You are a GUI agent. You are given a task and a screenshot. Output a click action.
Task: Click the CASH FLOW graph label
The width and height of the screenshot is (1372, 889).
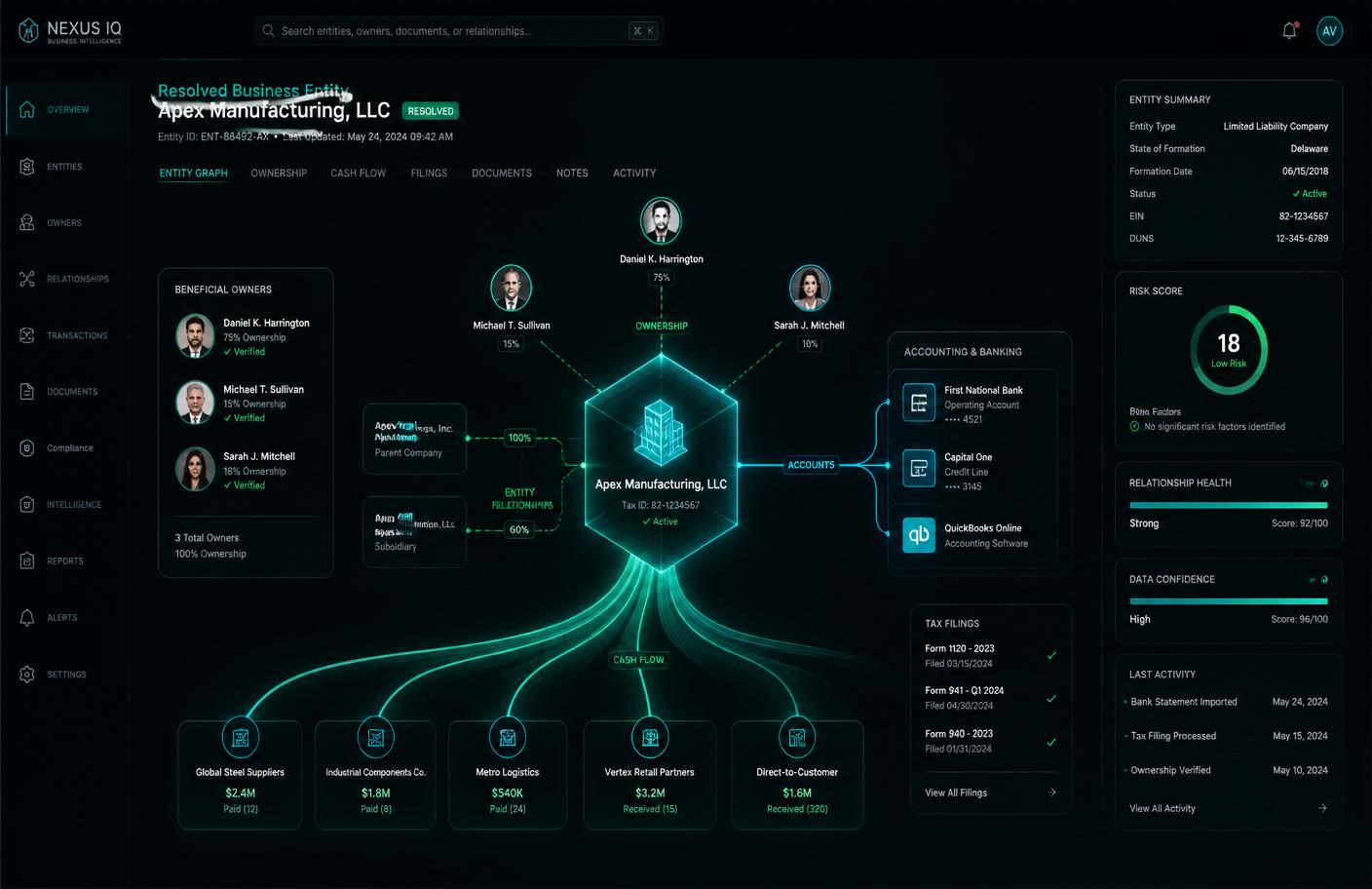tap(638, 660)
